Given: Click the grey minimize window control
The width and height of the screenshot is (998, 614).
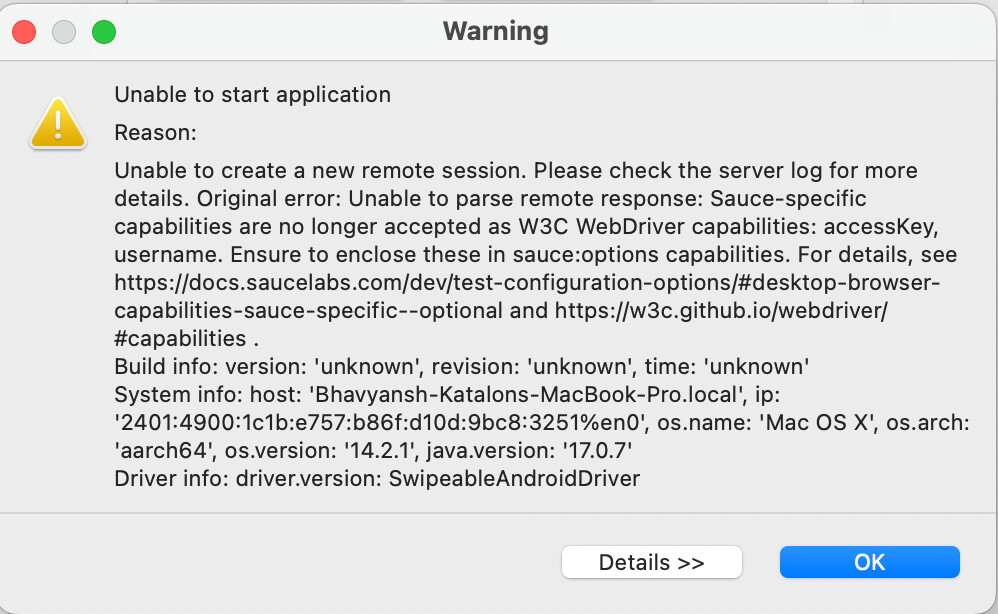Looking at the screenshot, I should pos(62,31).
